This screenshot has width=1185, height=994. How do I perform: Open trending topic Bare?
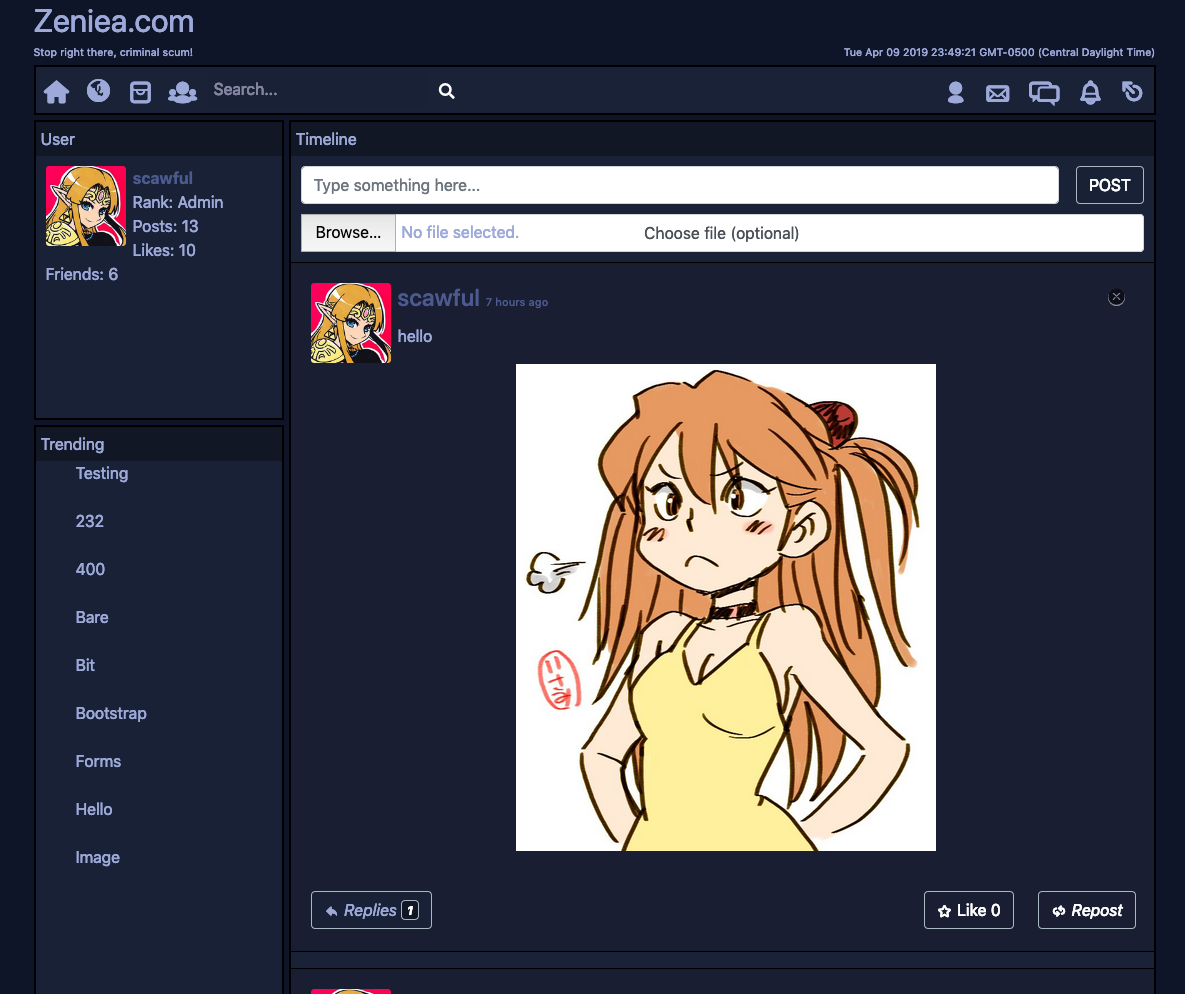(92, 618)
